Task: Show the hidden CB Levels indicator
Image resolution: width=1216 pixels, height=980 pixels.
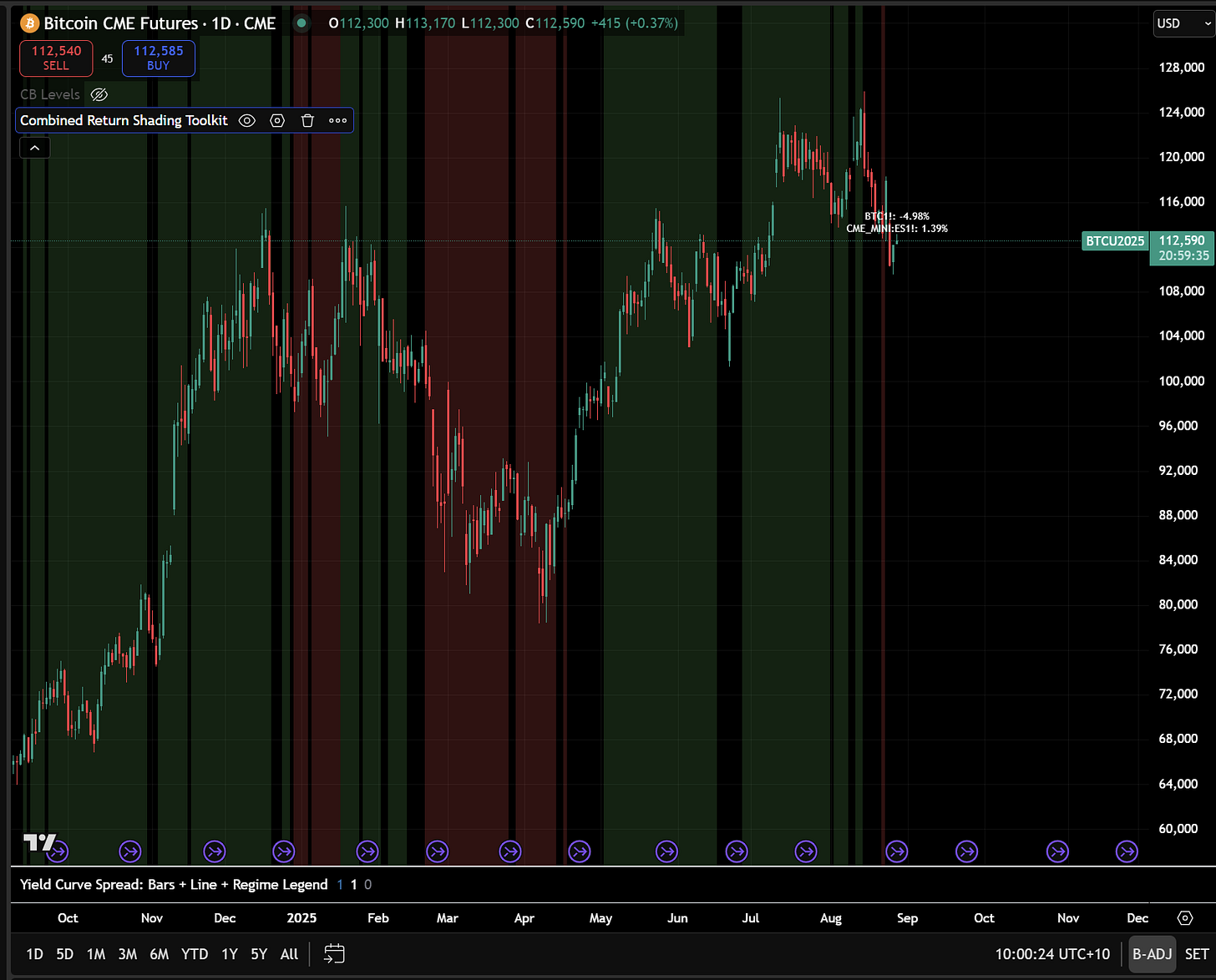Action: tap(99, 95)
